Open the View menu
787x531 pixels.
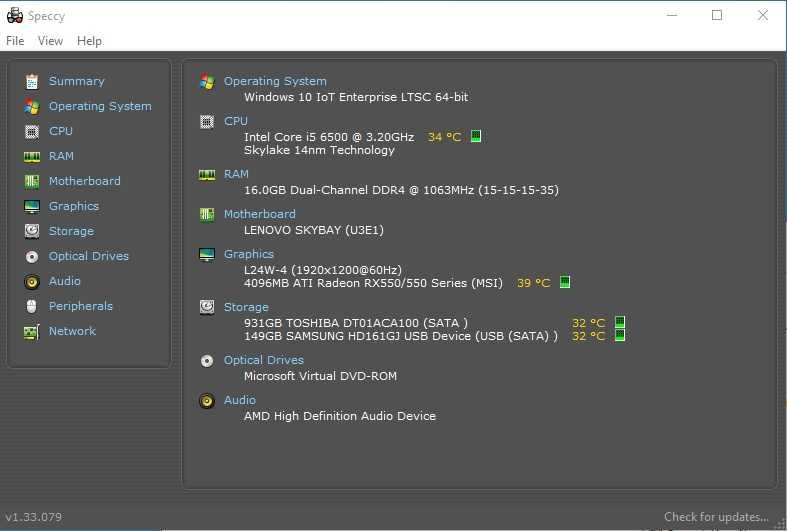click(x=50, y=41)
